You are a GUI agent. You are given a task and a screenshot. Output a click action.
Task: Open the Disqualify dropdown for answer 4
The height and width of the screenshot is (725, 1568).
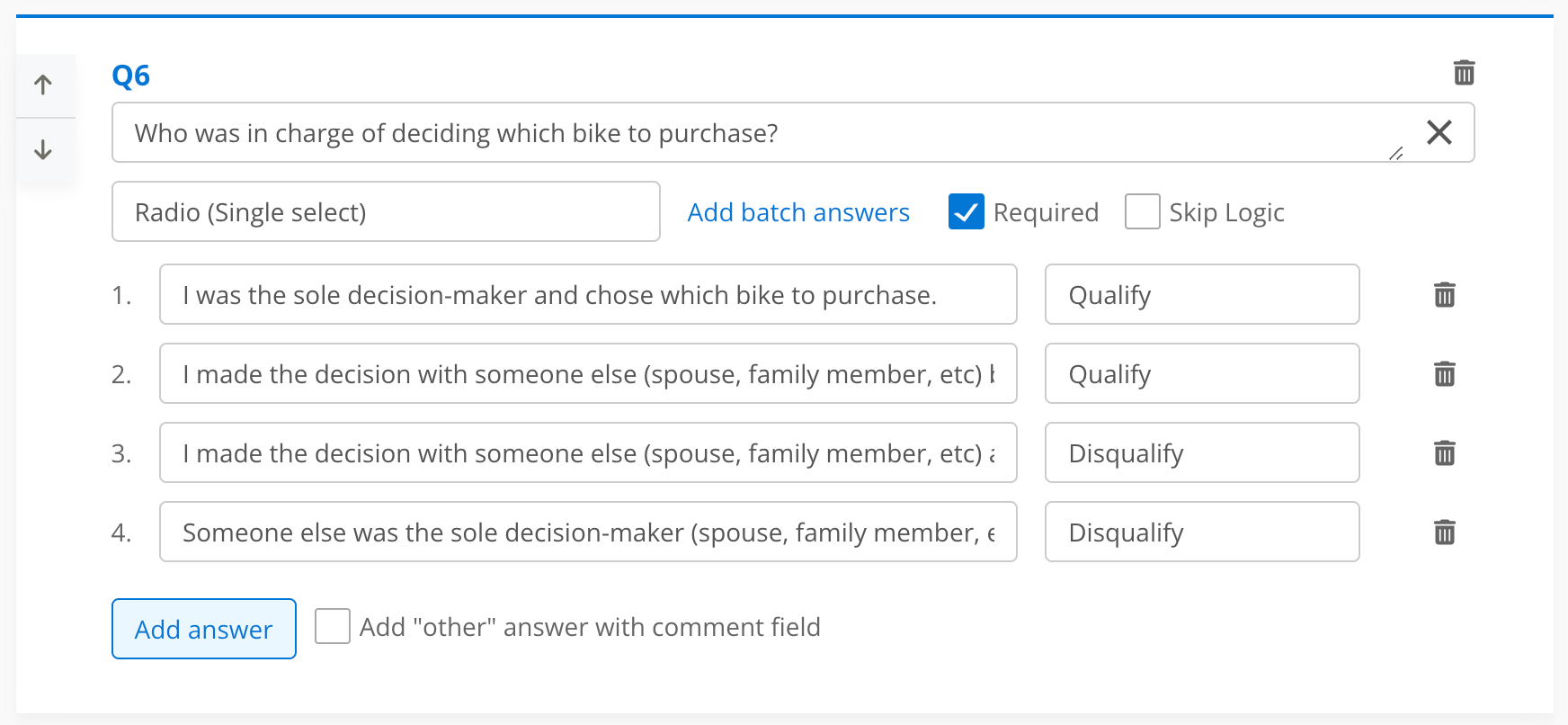[x=1201, y=532]
